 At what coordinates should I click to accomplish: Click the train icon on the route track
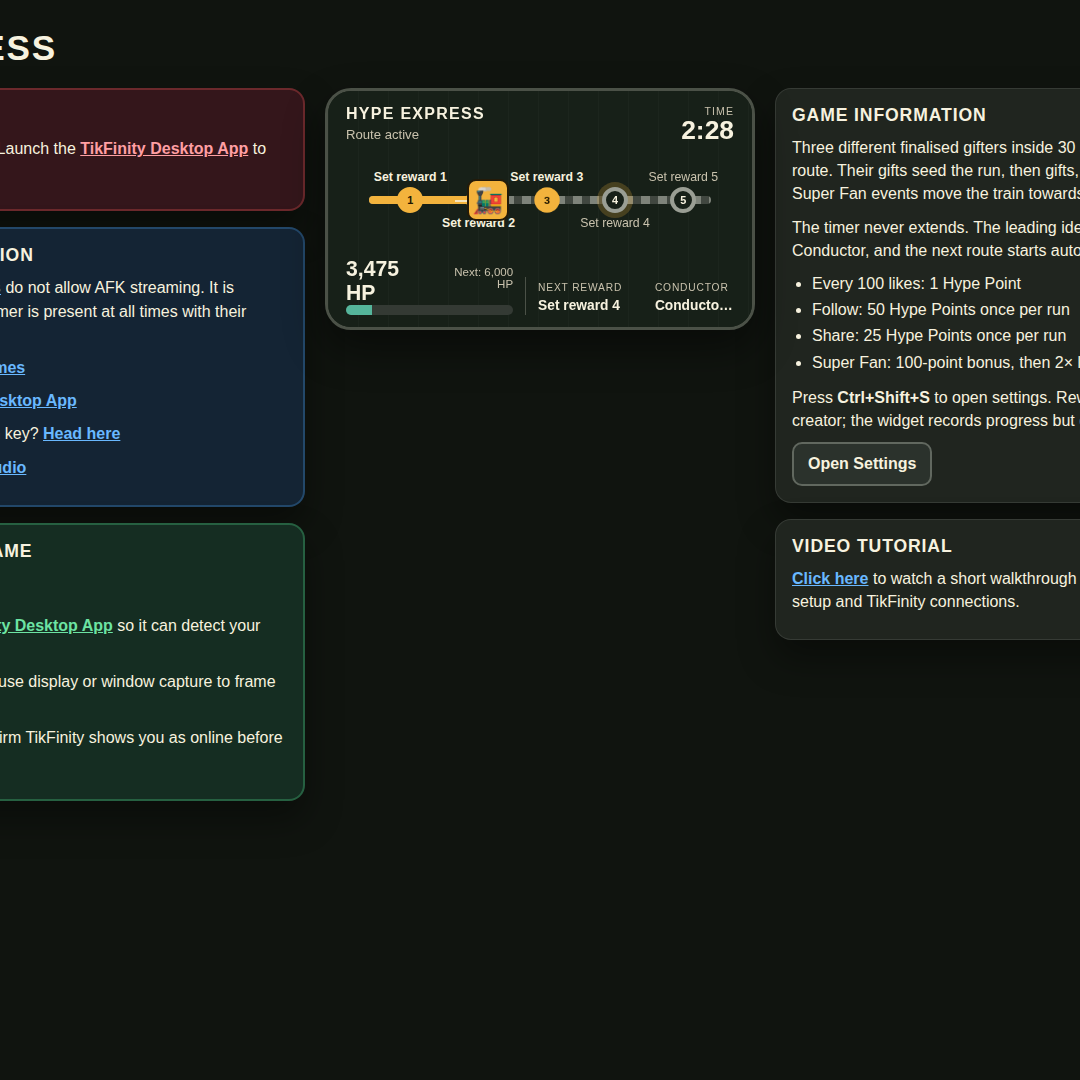(x=488, y=200)
